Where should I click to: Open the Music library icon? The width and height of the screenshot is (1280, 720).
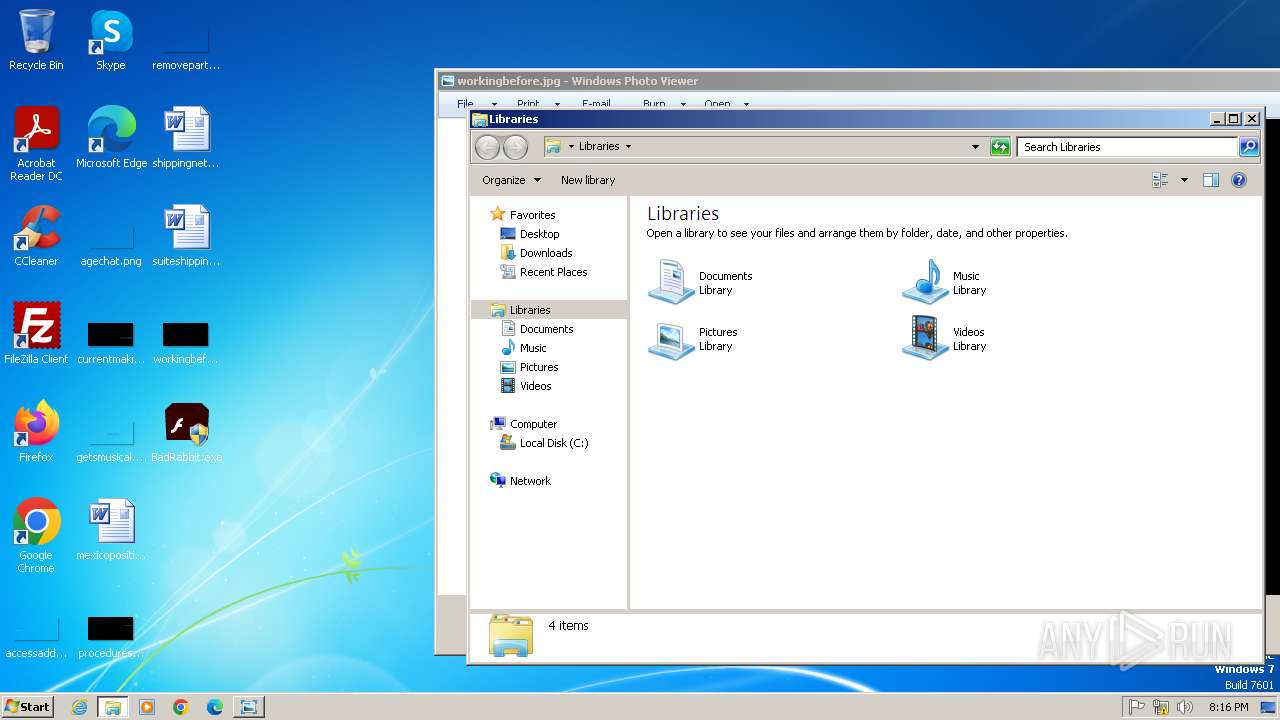coord(925,282)
